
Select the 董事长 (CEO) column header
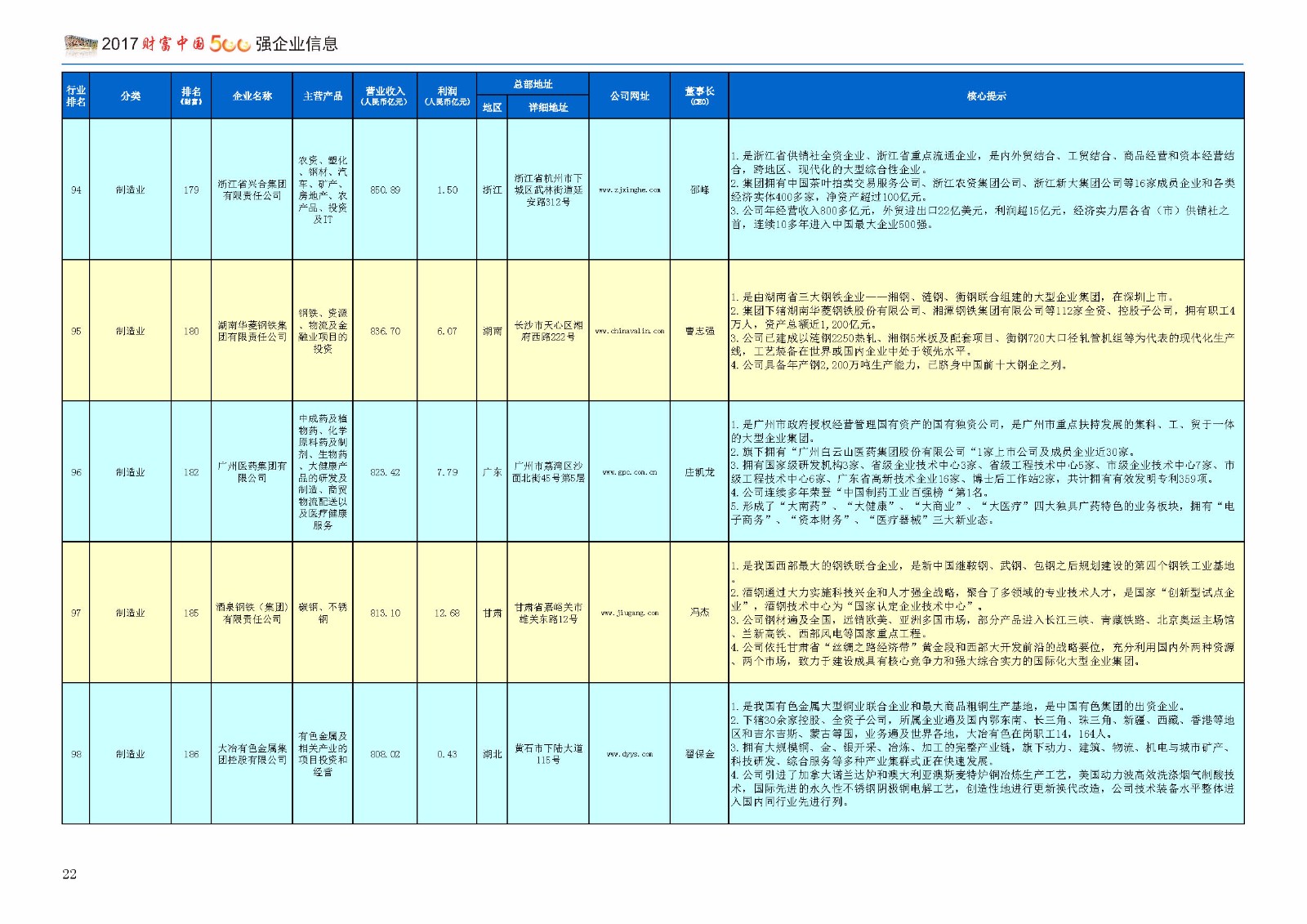(x=699, y=96)
